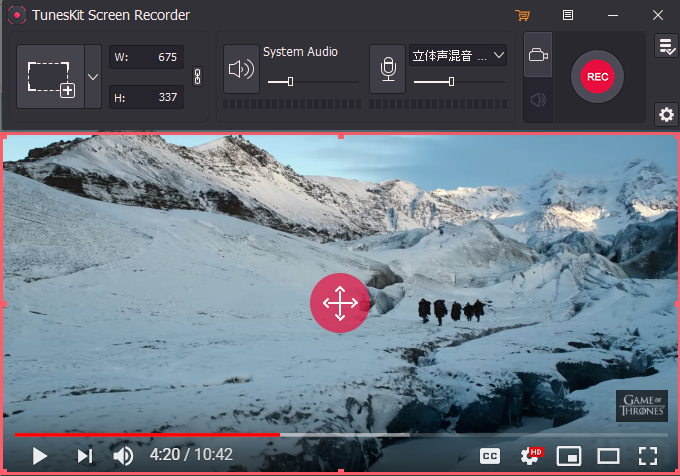This screenshot has width=680, height=476.
Task: Click the width input field
Action: [147, 57]
